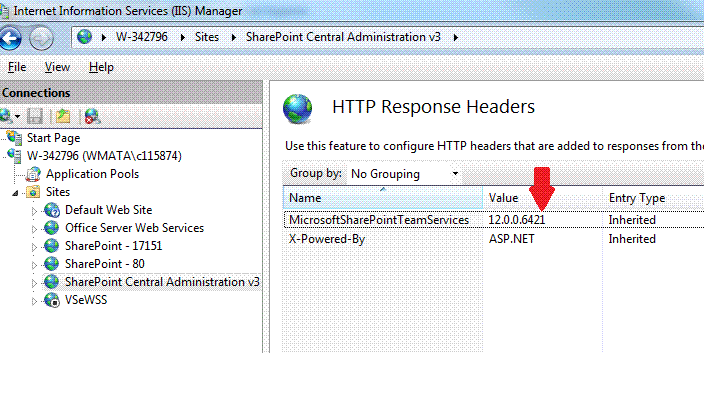
Task: Click Sites in the breadcrumb
Action: [207, 37]
